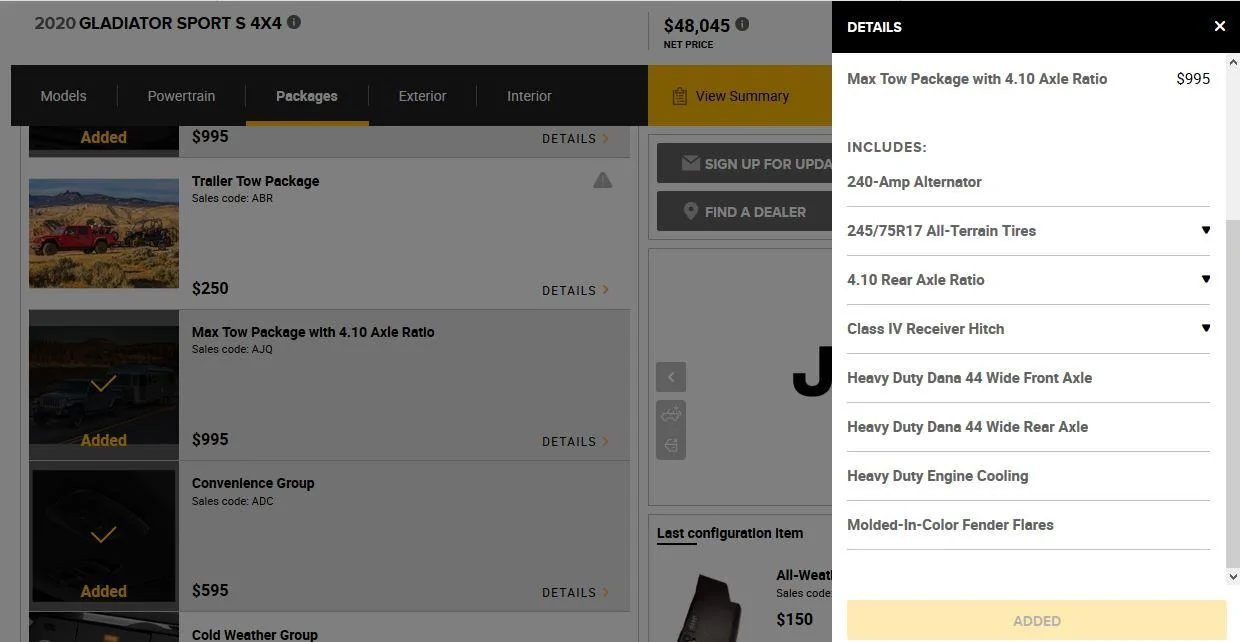The height and width of the screenshot is (642, 1240).
Task: Switch to the Models tab
Action: click(x=63, y=96)
